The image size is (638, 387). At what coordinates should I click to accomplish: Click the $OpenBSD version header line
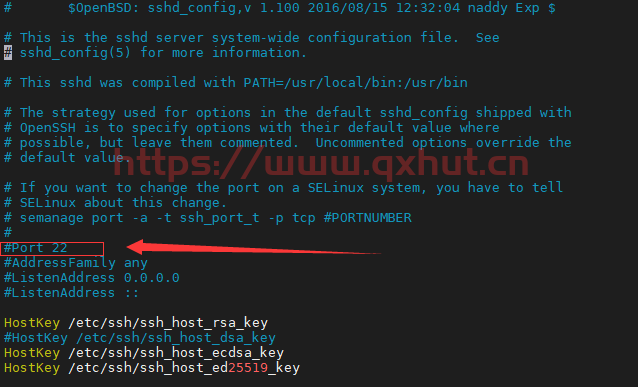click(x=280, y=8)
